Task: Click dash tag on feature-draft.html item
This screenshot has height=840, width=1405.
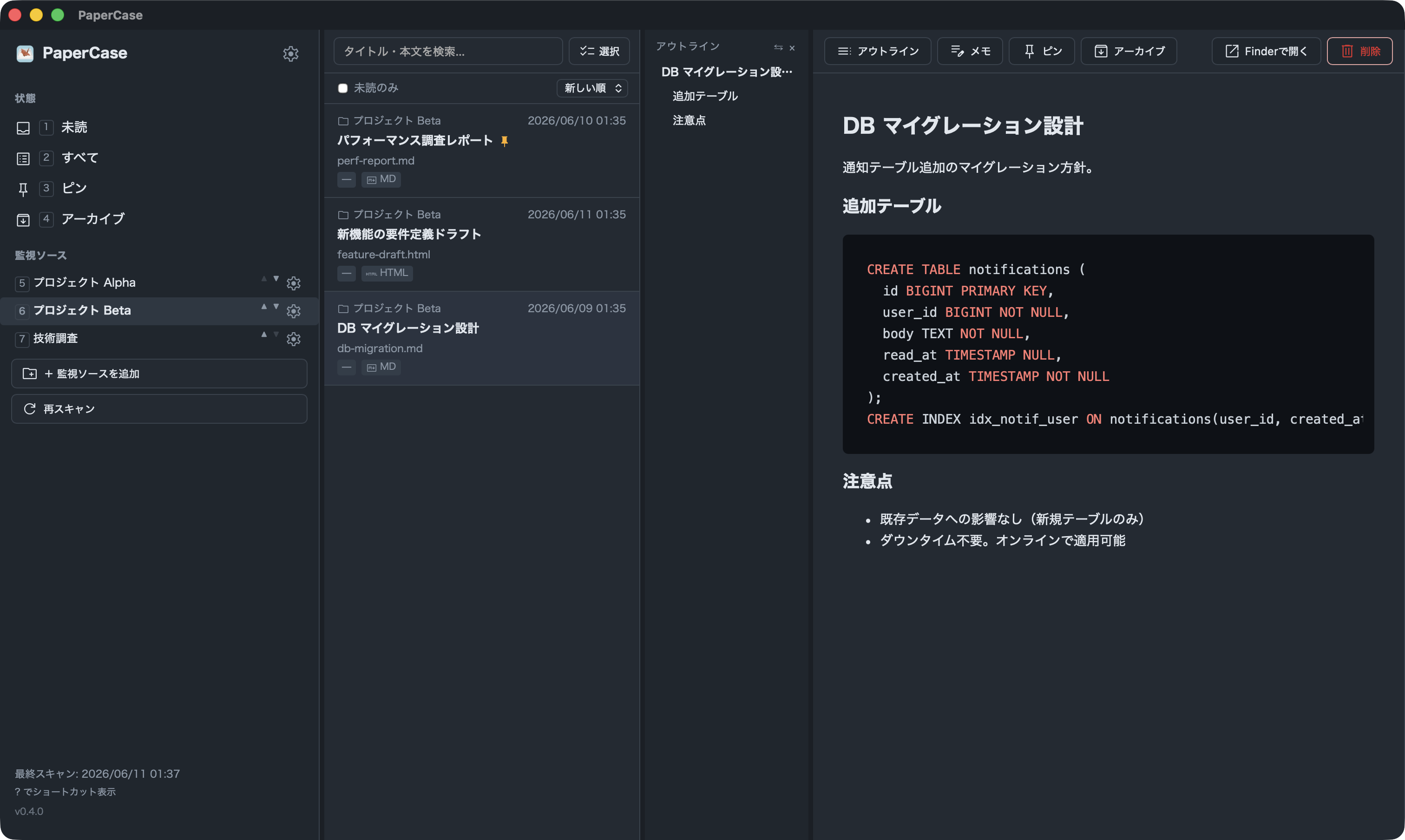Action: pyautogui.click(x=347, y=273)
